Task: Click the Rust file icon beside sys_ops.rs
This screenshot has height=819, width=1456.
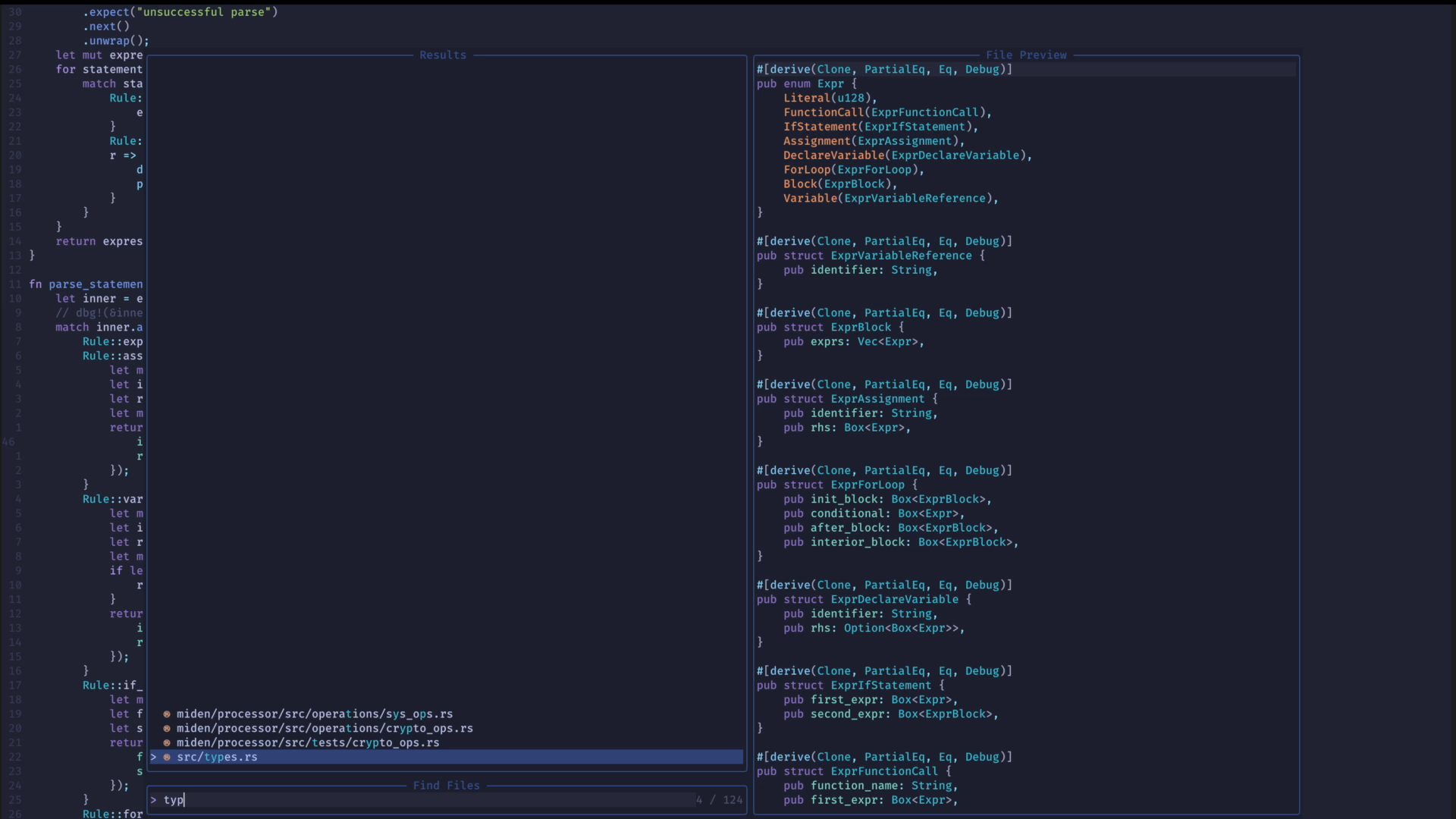Action: 167,714
